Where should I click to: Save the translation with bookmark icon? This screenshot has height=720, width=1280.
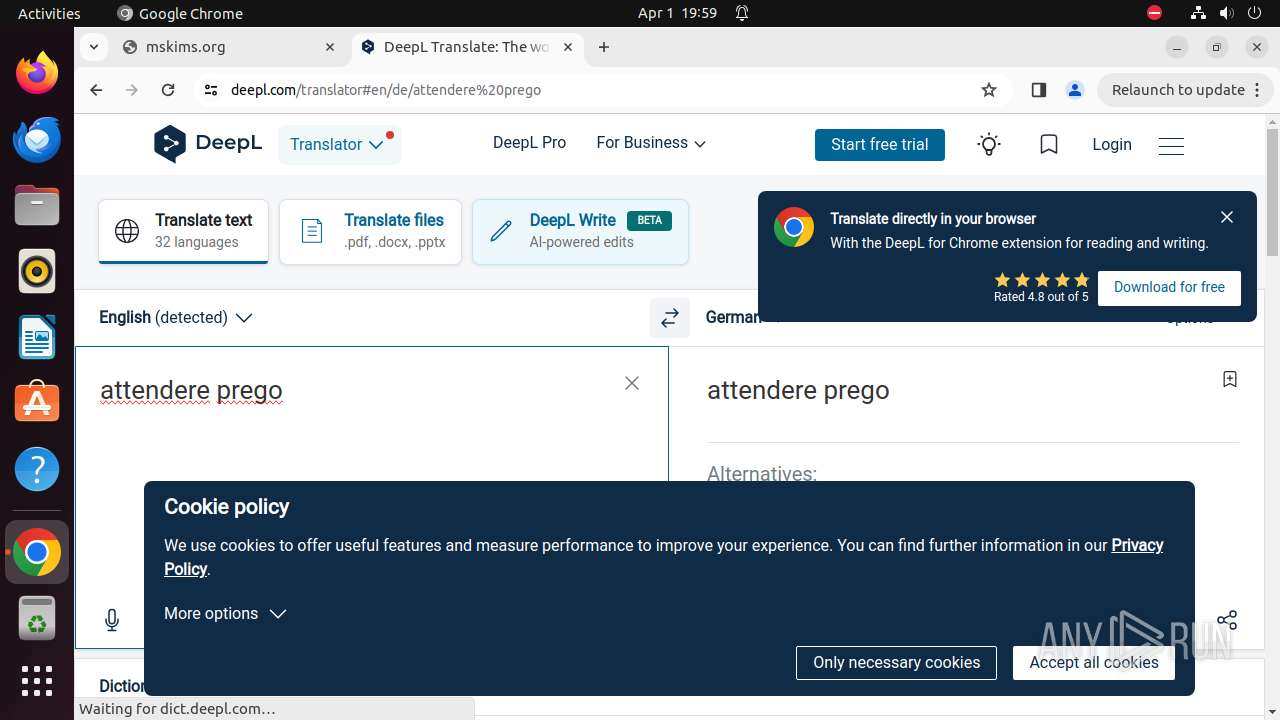coord(1230,379)
